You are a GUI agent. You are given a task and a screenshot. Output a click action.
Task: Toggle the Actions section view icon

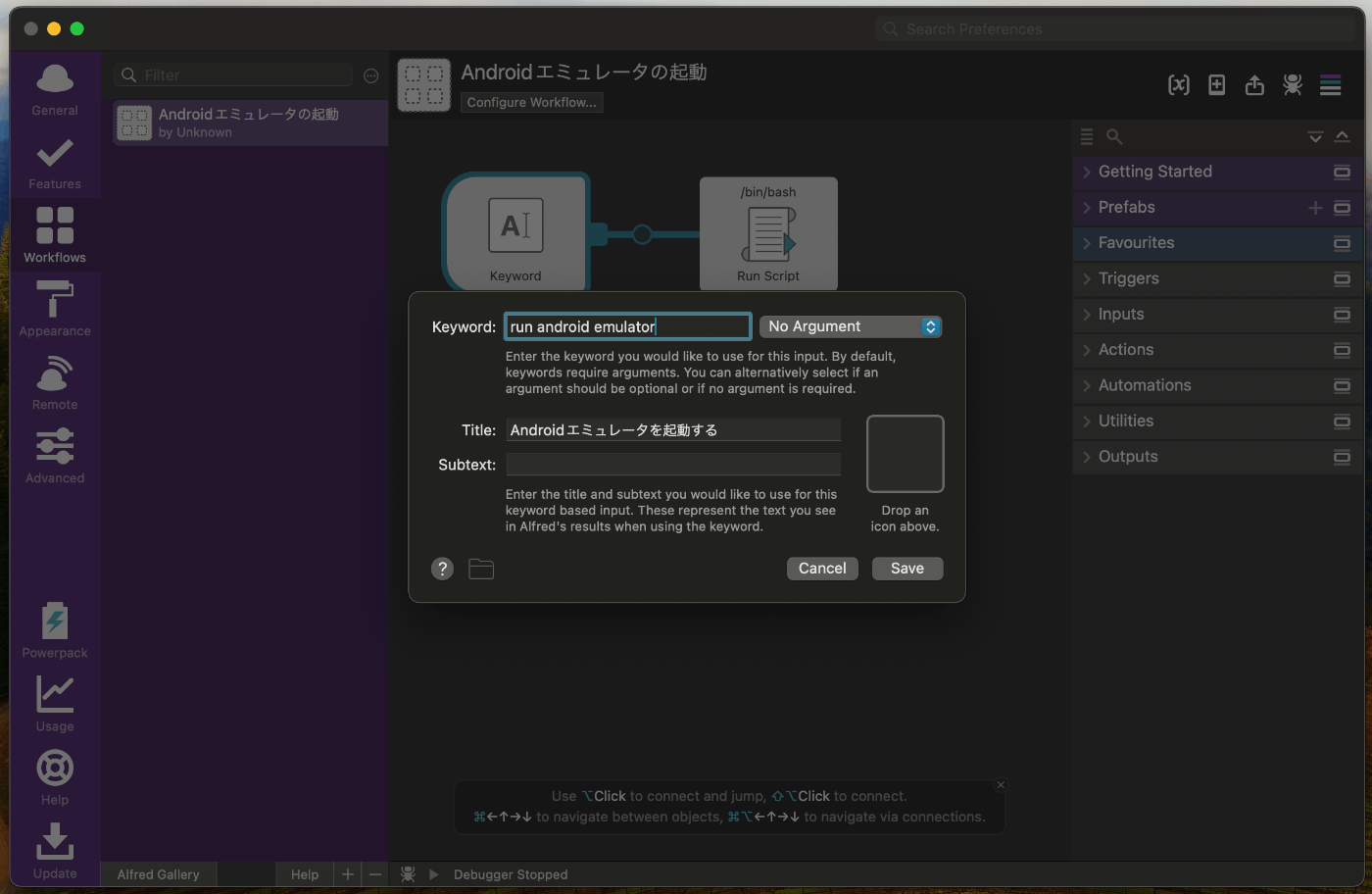[x=1342, y=350]
